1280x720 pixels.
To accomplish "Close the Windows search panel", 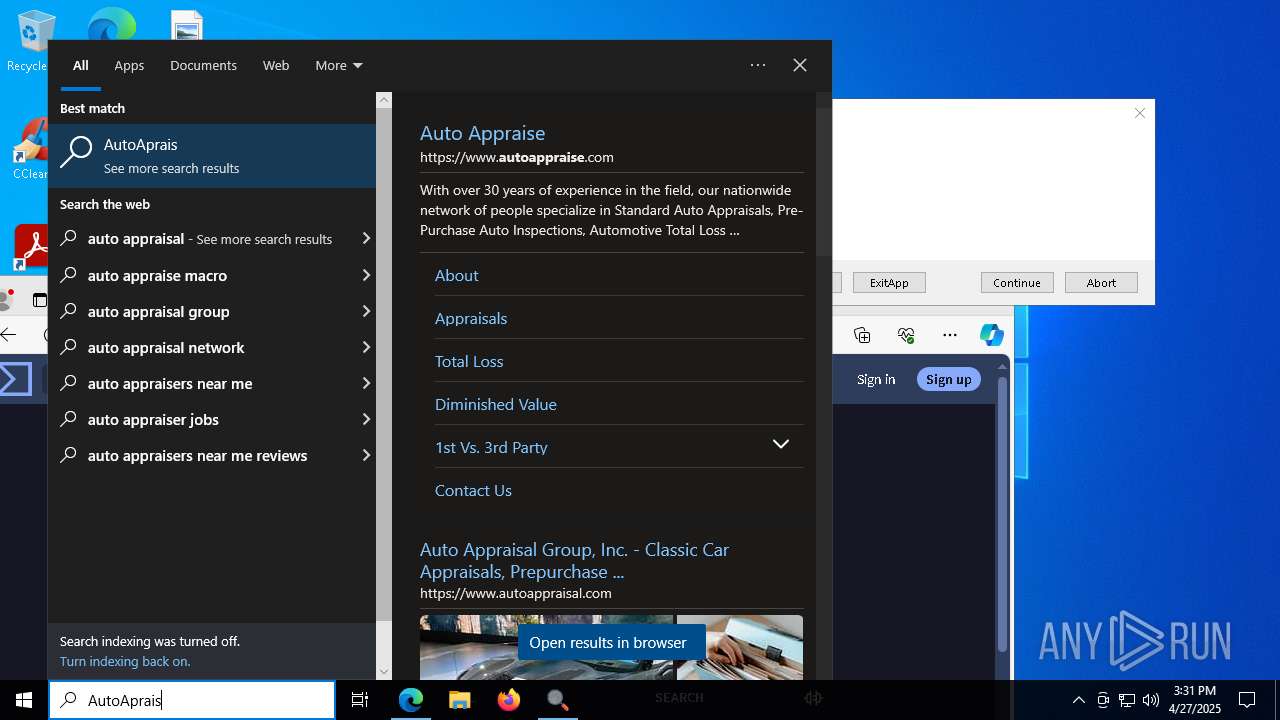I will click(x=800, y=65).
